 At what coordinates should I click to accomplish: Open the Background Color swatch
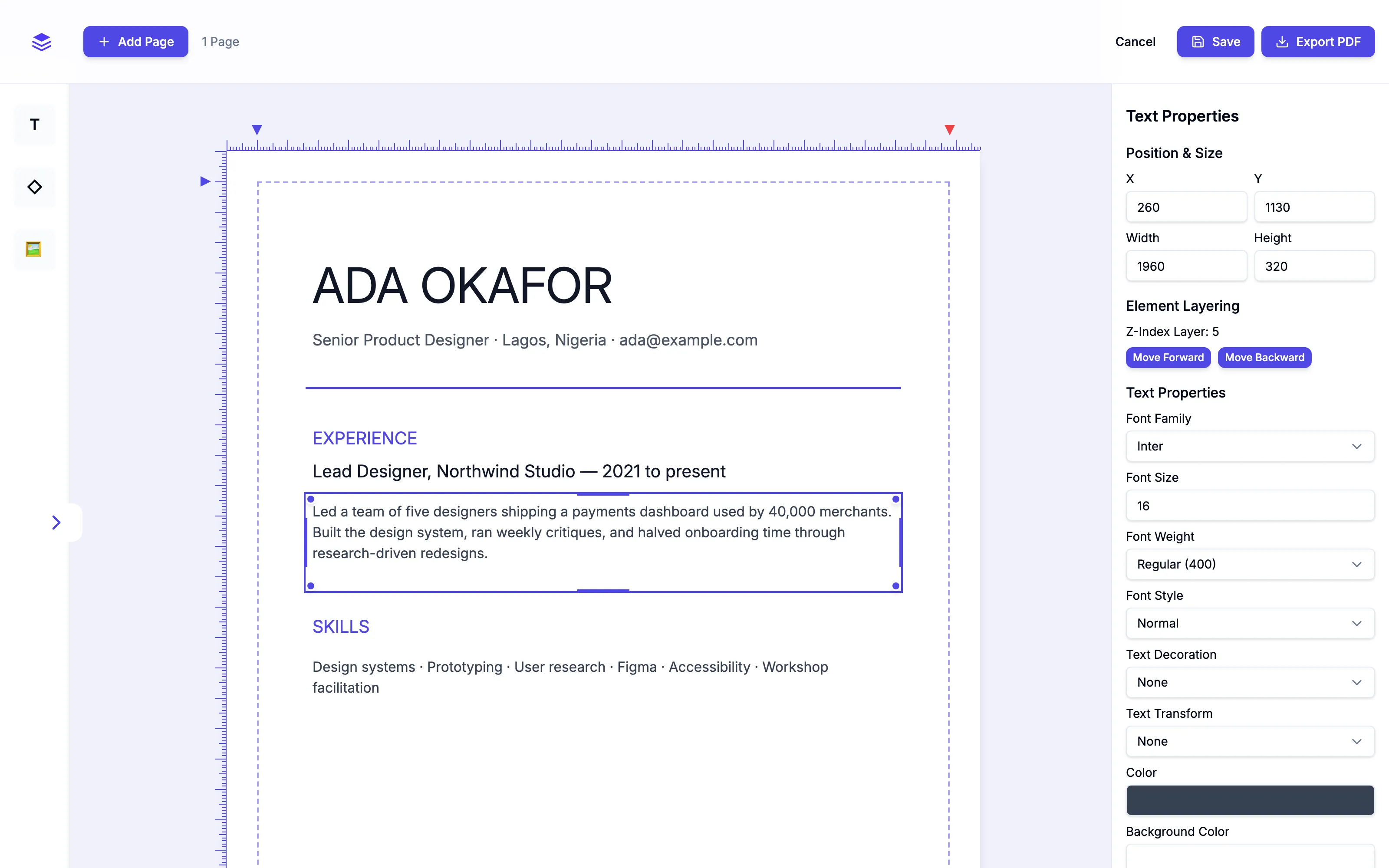tap(1250, 857)
